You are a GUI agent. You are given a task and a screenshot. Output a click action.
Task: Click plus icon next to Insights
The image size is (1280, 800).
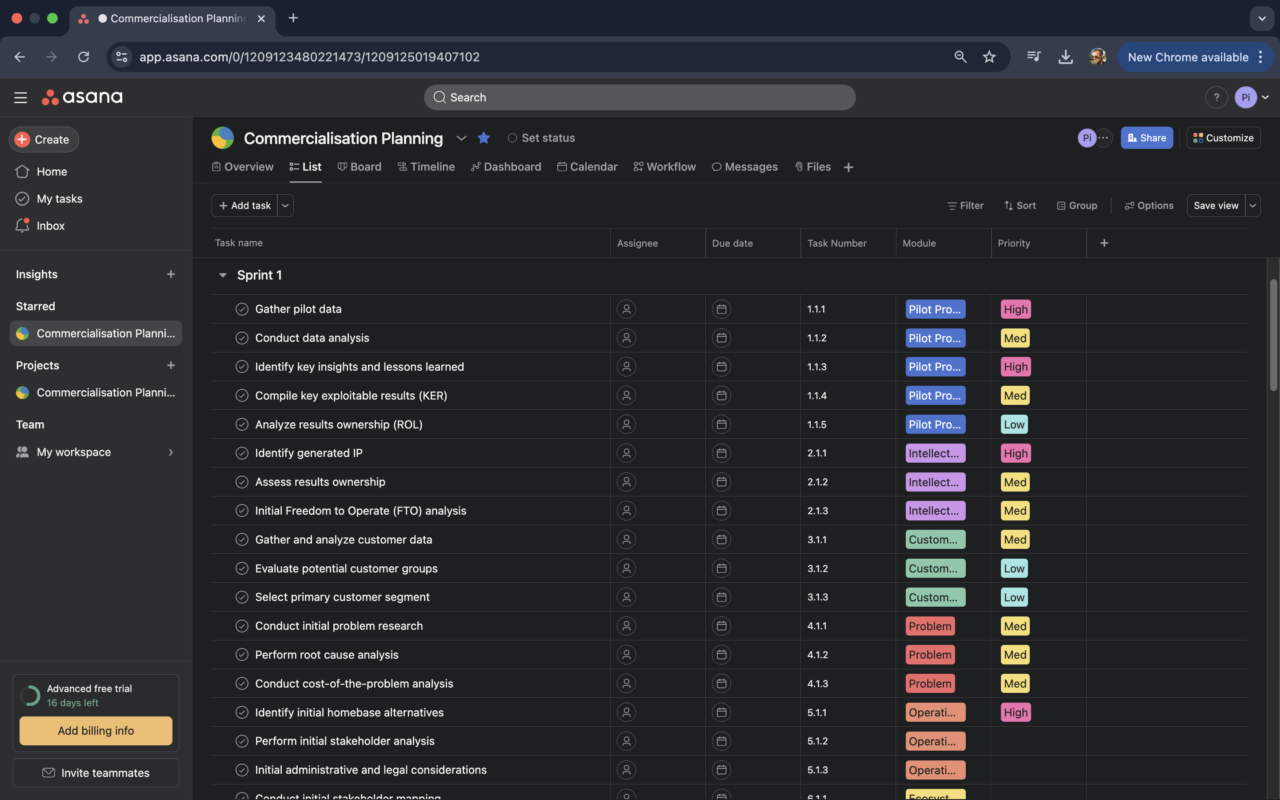click(x=171, y=274)
